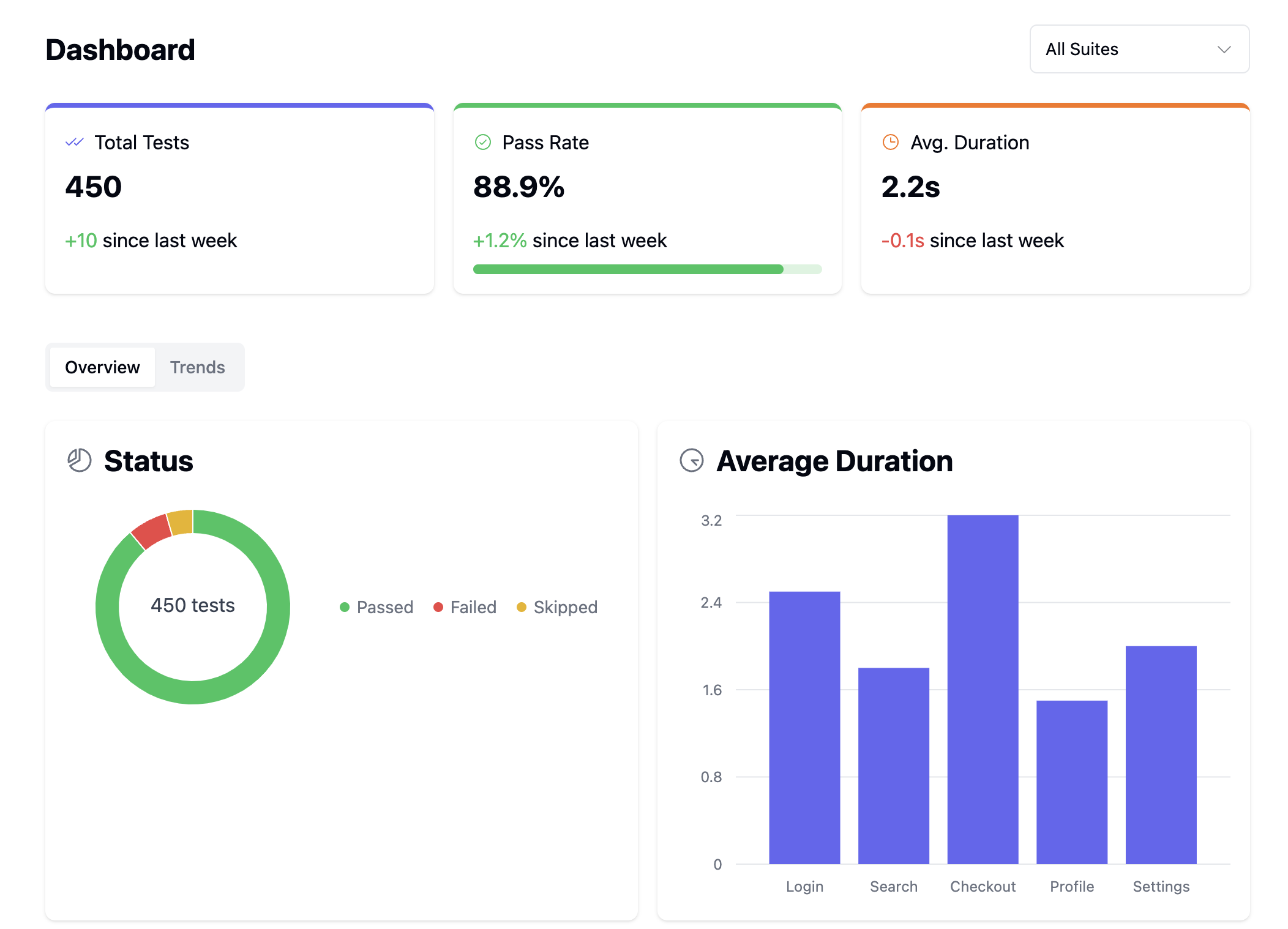Toggle the Failed legend entry

465,607
